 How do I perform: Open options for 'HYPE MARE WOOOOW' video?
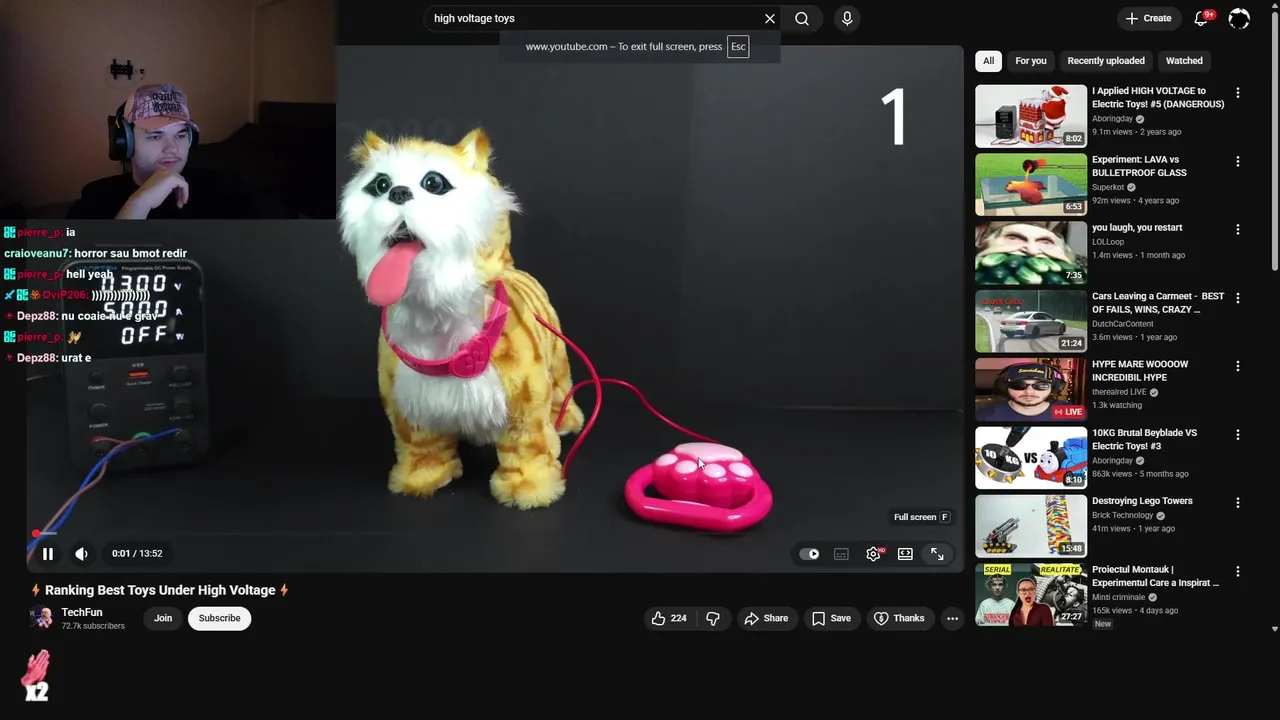(x=1238, y=366)
